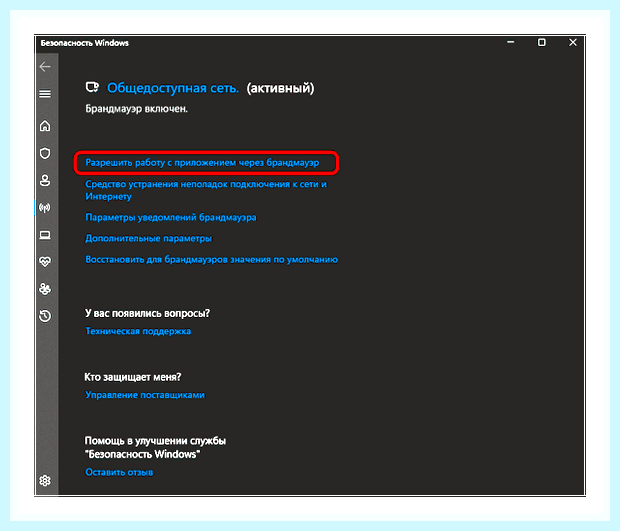Maximize the Безопасность Windows window

point(542,42)
